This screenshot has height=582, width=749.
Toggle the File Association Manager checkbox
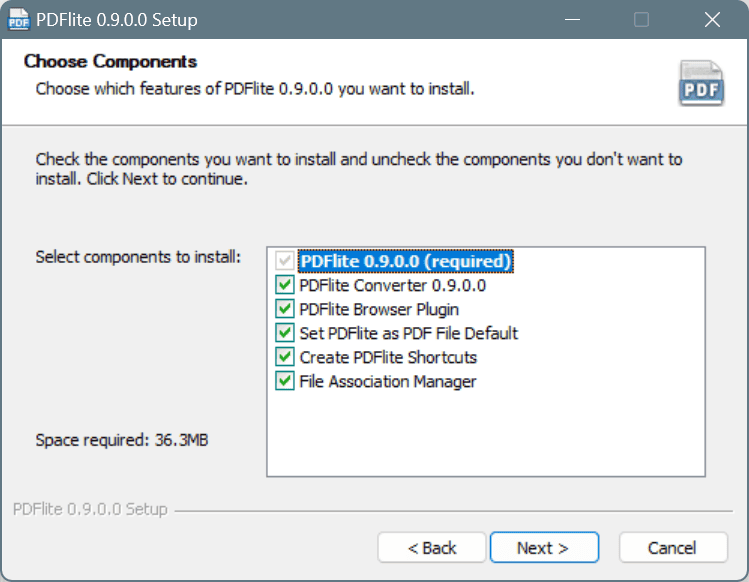tap(285, 381)
